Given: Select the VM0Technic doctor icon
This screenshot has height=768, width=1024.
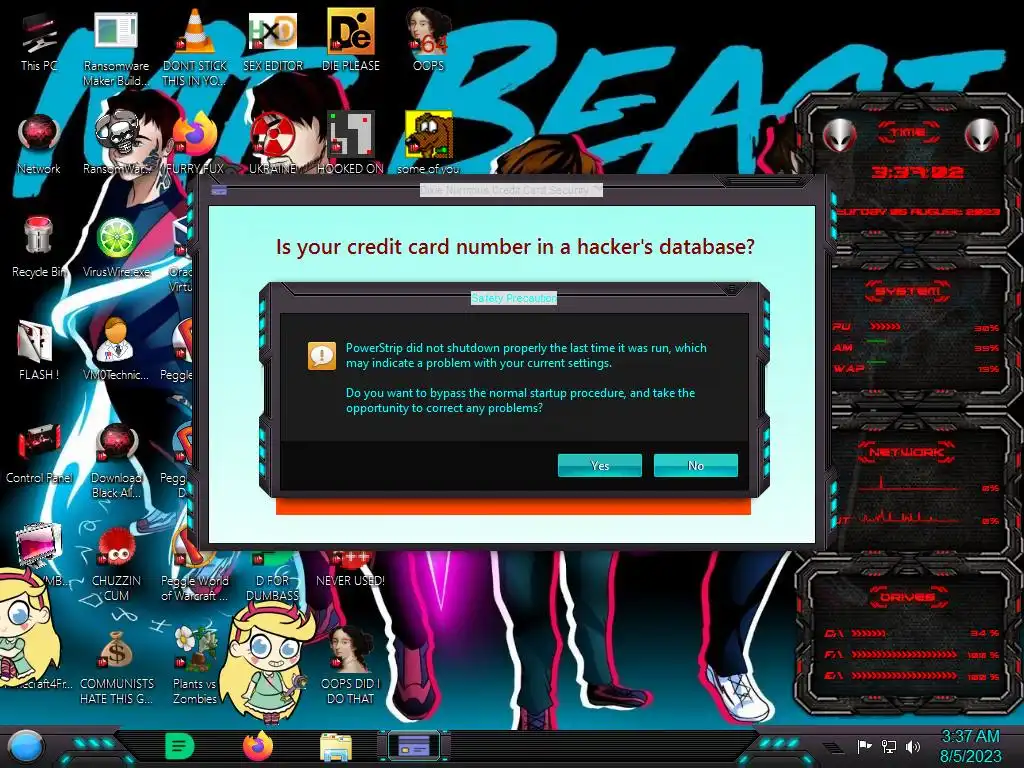Looking at the screenshot, I should coord(116,350).
